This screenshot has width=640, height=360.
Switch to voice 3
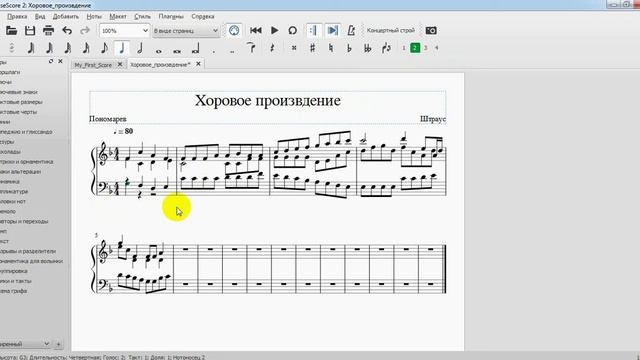point(426,48)
